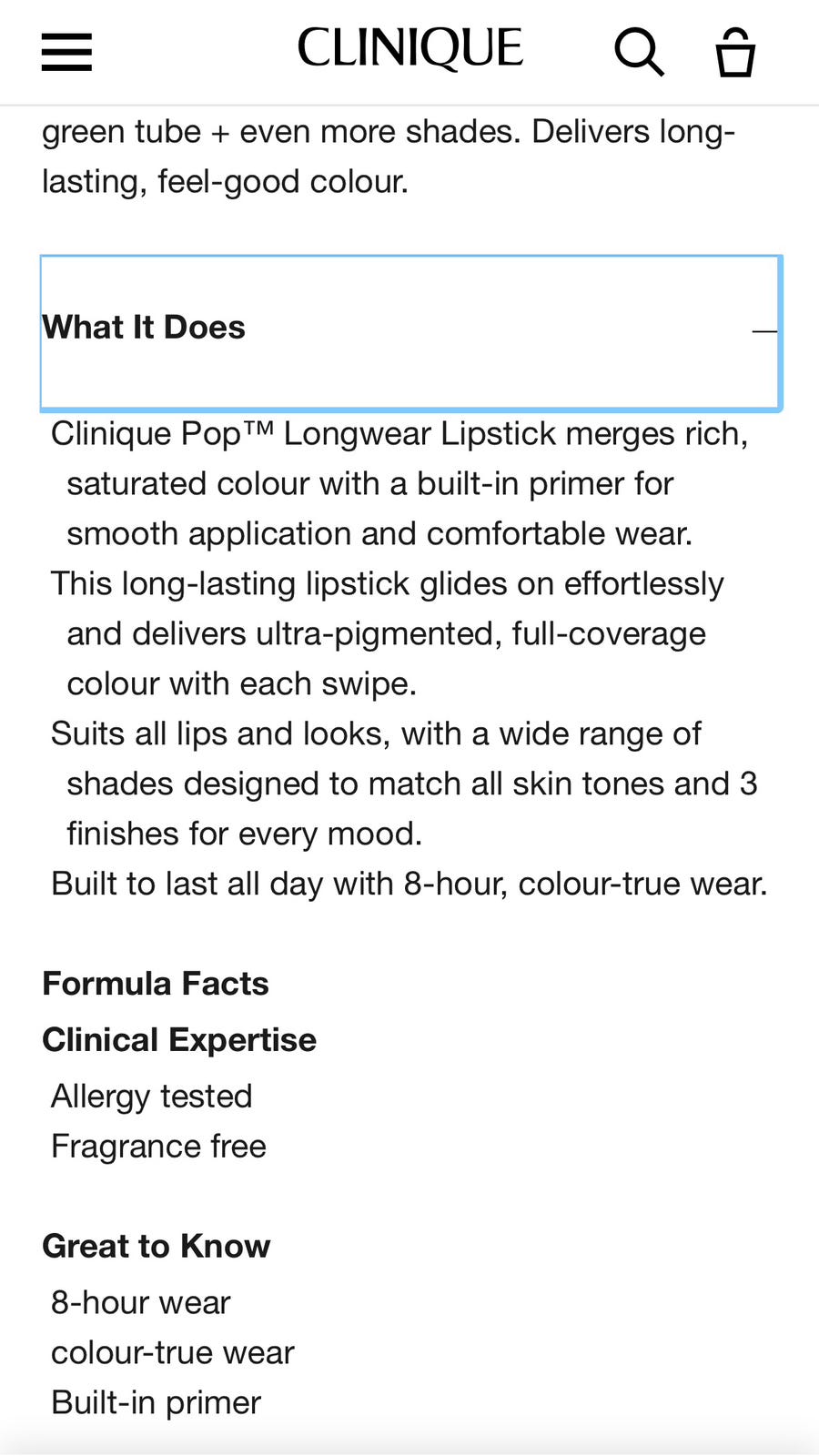Open the hamburger navigation menu

(x=66, y=52)
